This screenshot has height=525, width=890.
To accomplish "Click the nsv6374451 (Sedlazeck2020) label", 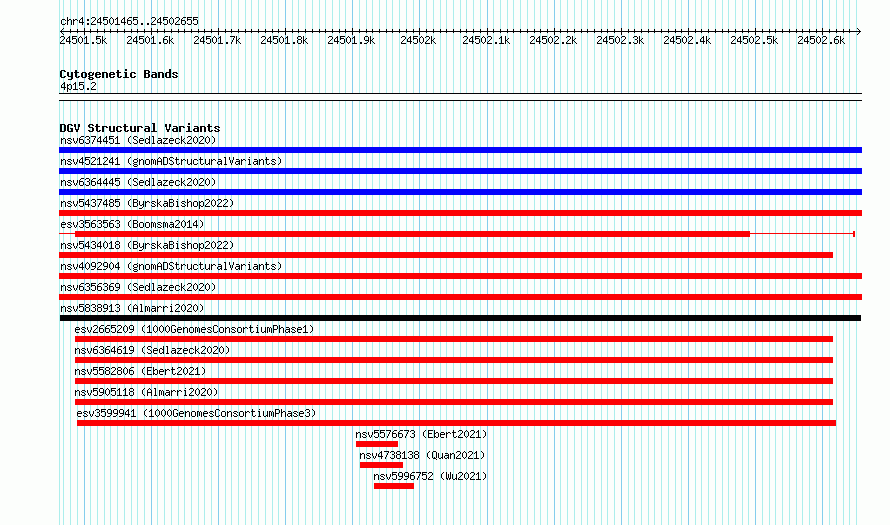I will click(138, 140).
